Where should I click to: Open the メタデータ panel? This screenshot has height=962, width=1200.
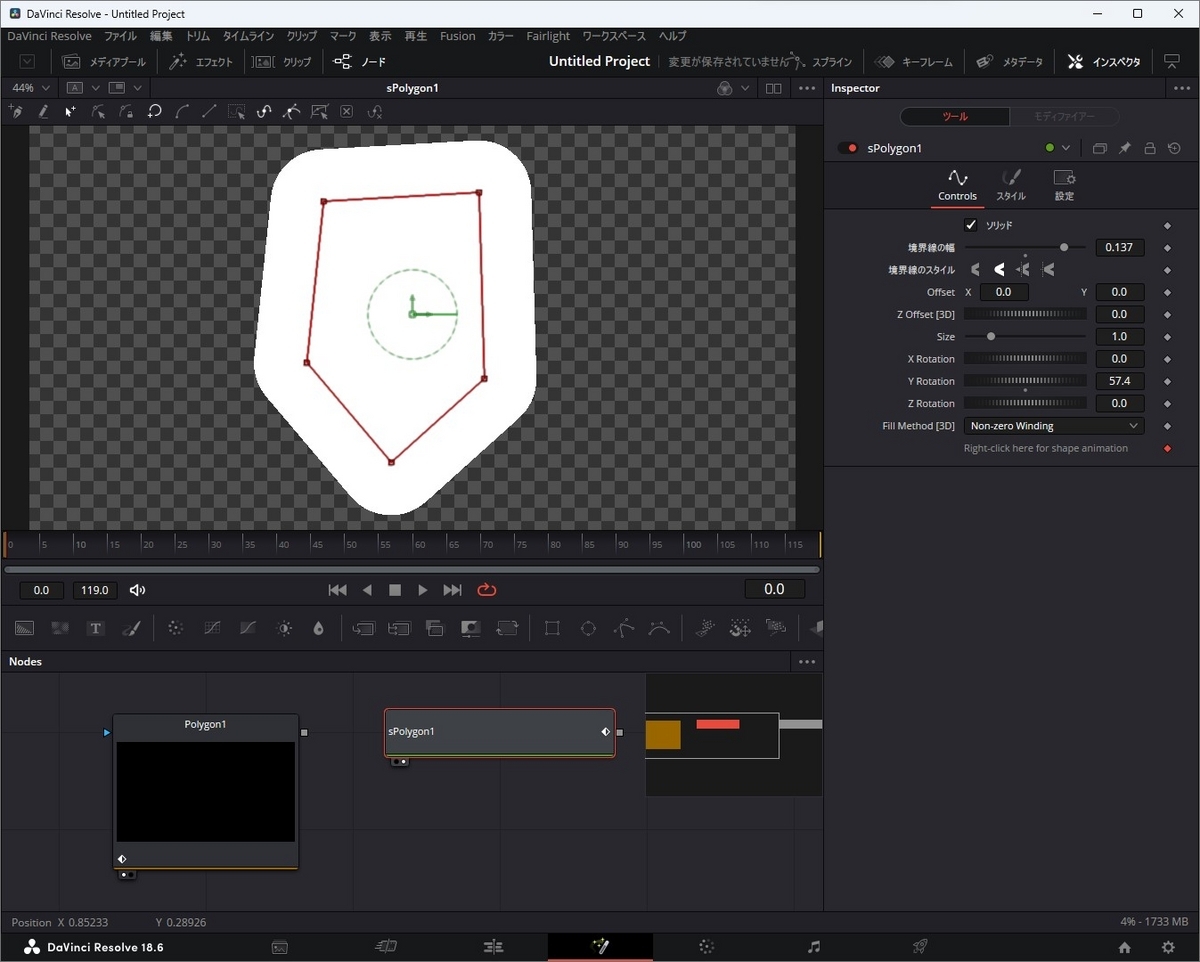pyautogui.click(x=1009, y=61)
